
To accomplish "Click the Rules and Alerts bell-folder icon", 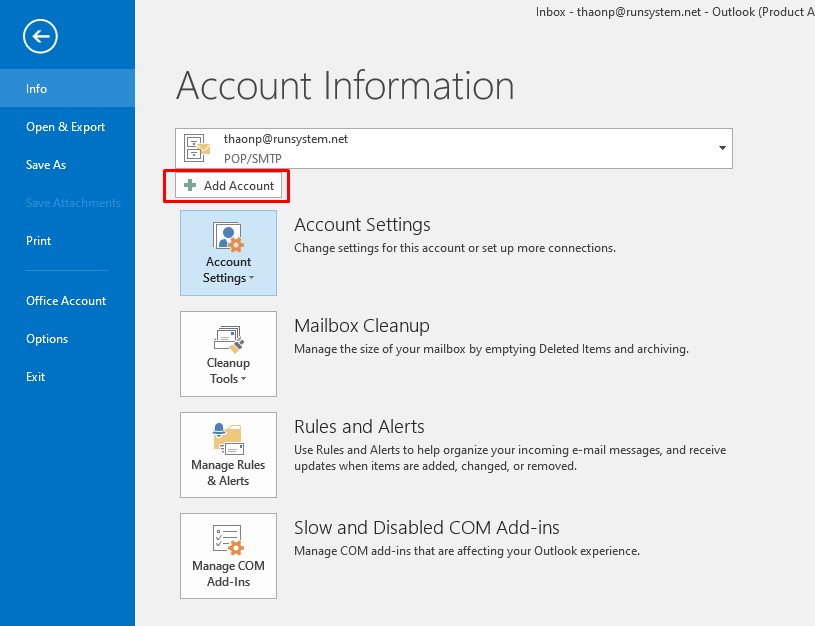I will click(228, 439).
